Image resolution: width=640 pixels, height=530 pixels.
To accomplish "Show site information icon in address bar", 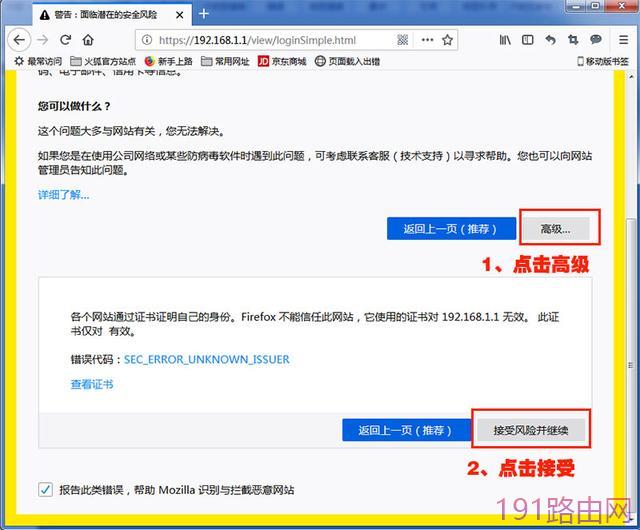I will click(x=147, y=40).
